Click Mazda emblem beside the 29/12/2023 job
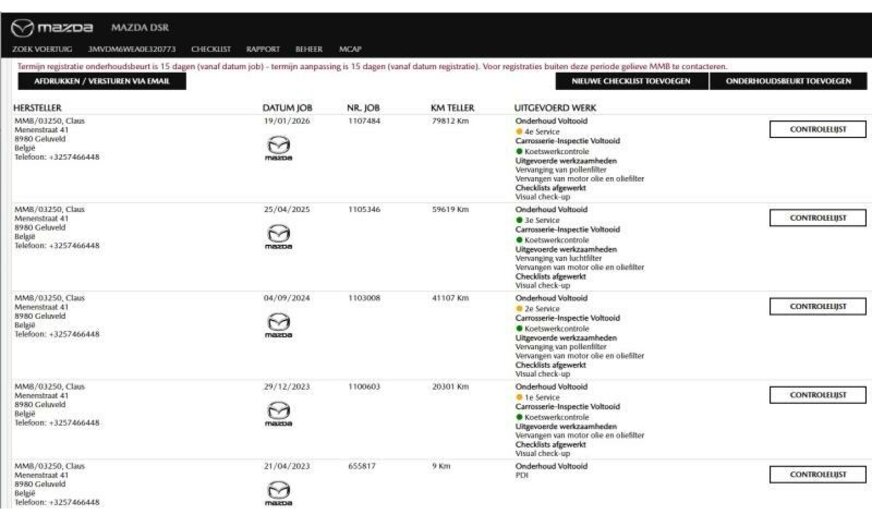This screenshot has width=872, height=520. [x=278, y=414]
